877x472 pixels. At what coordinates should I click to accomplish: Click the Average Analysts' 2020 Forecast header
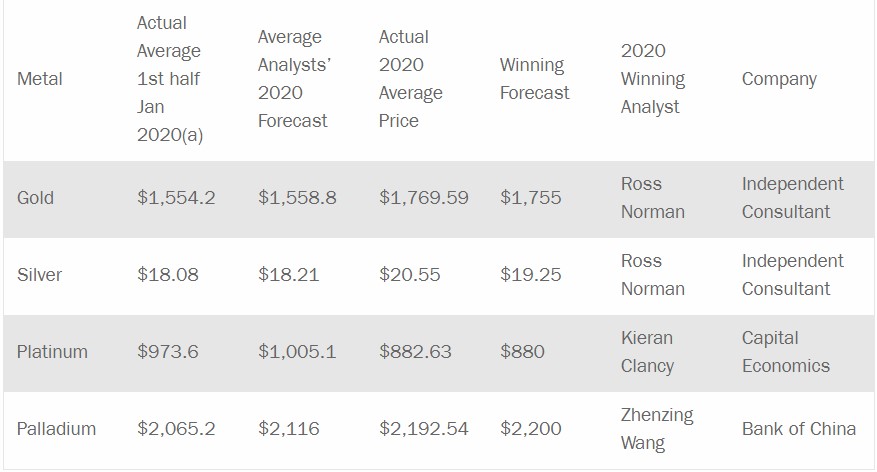click(293, 79)
